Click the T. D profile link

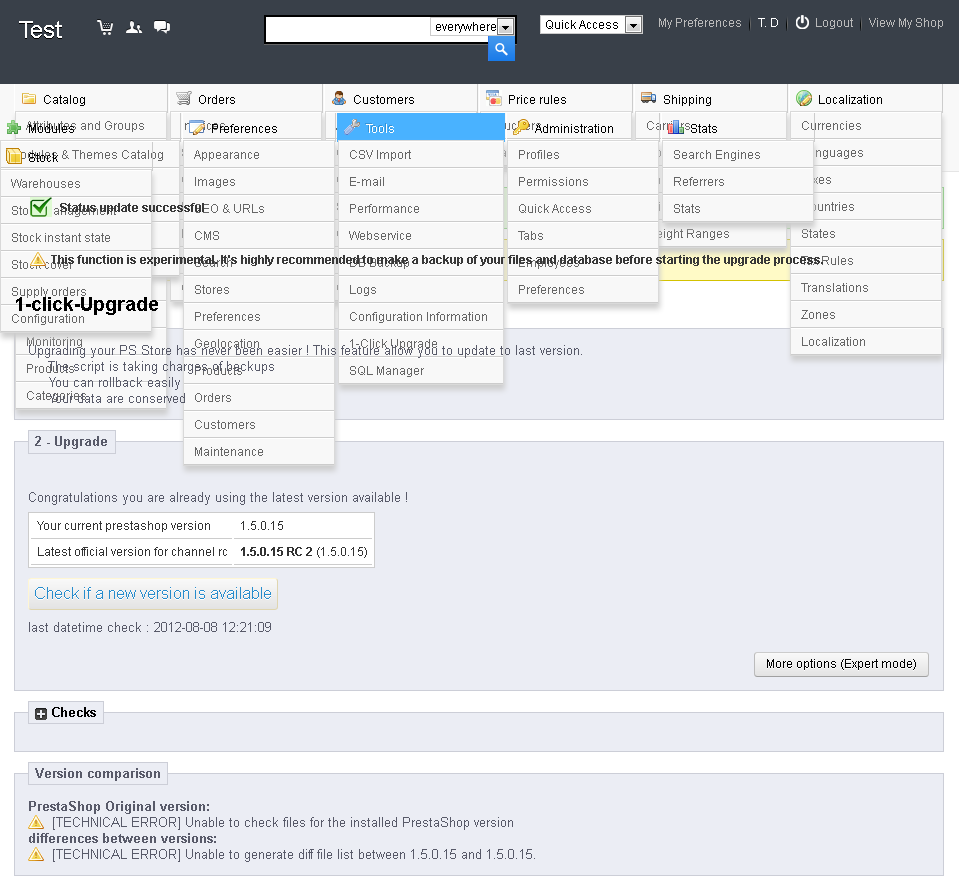click(x=768, y=23)
